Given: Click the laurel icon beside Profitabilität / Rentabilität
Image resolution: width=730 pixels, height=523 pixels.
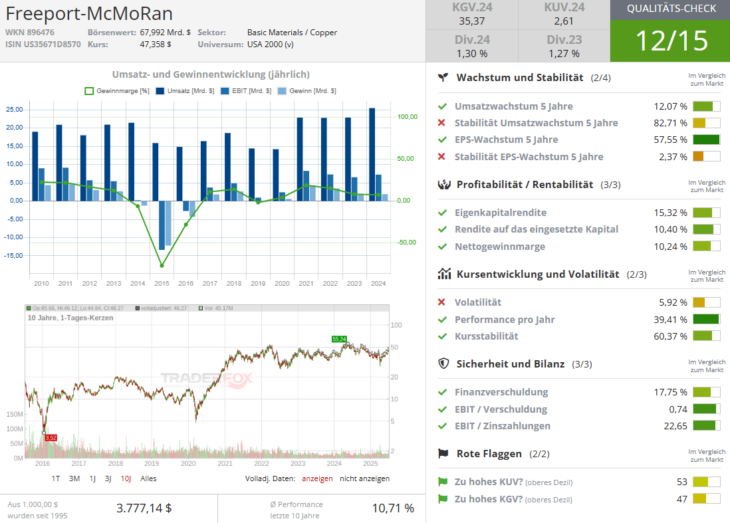Looking at the screenshot, I should 444,184.
